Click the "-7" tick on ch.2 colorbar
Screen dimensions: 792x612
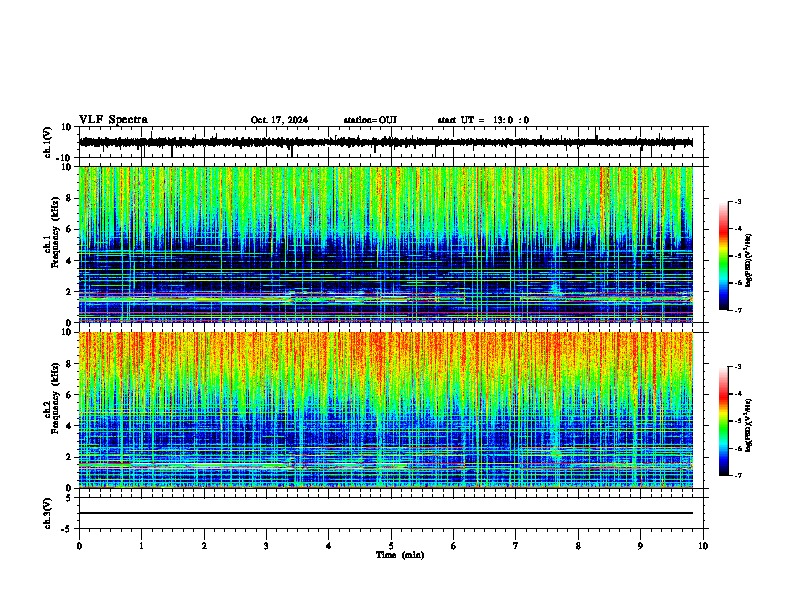[737, 475]
